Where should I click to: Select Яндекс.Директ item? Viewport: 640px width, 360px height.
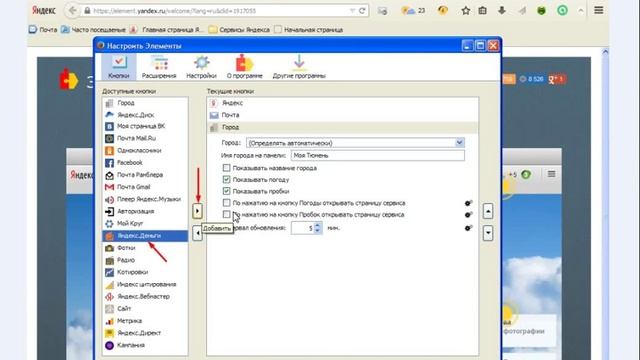coord(145,333)
